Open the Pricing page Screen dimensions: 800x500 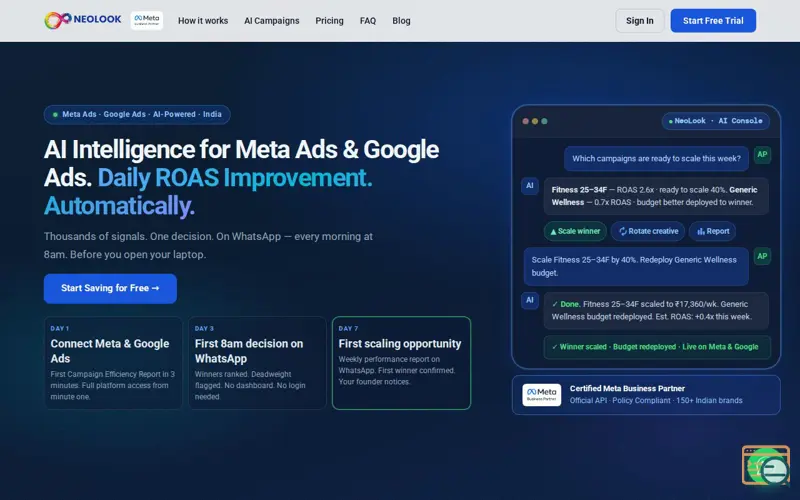329,21
